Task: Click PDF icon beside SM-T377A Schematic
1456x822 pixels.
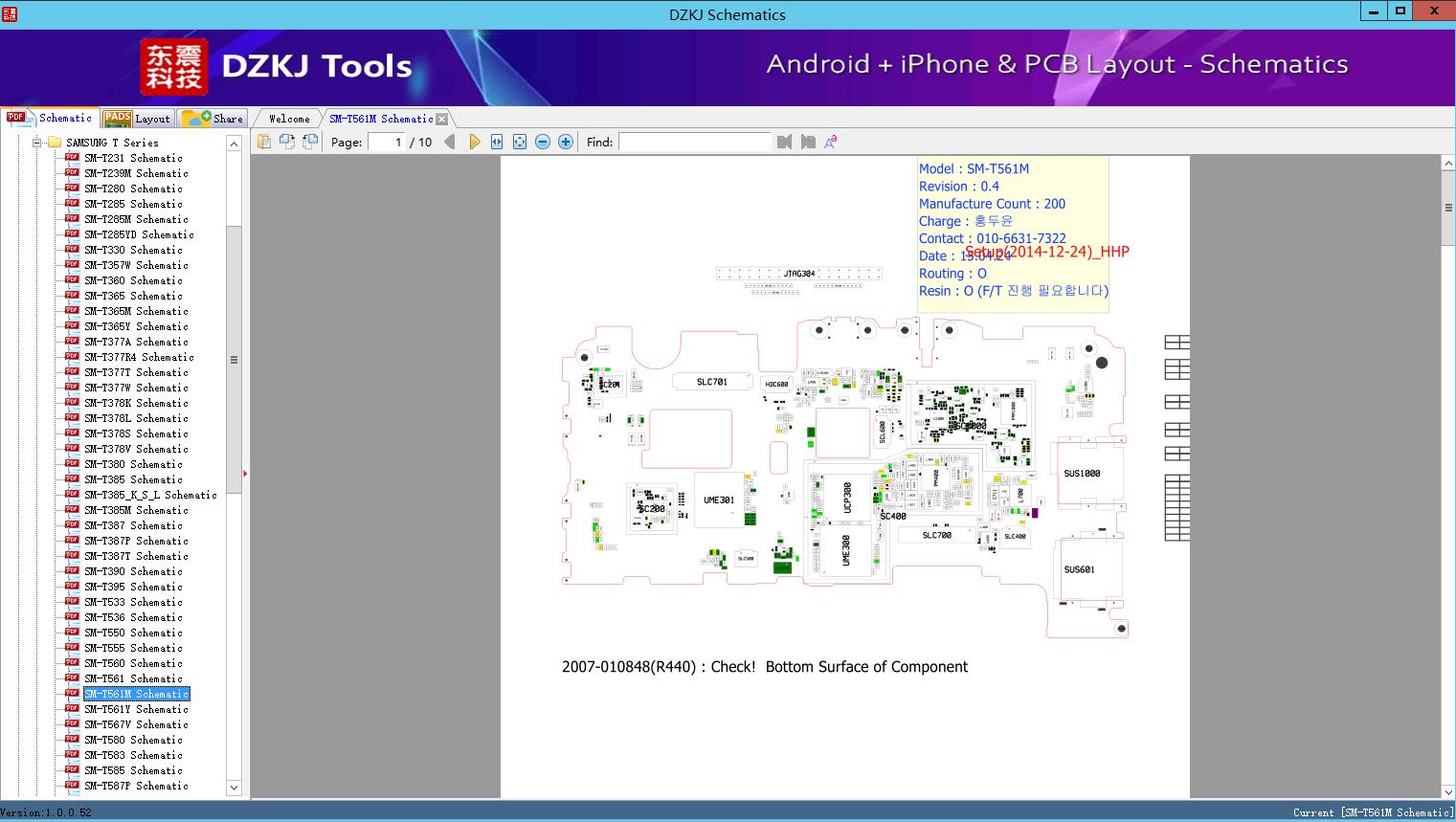Action: tap(72, 342)
